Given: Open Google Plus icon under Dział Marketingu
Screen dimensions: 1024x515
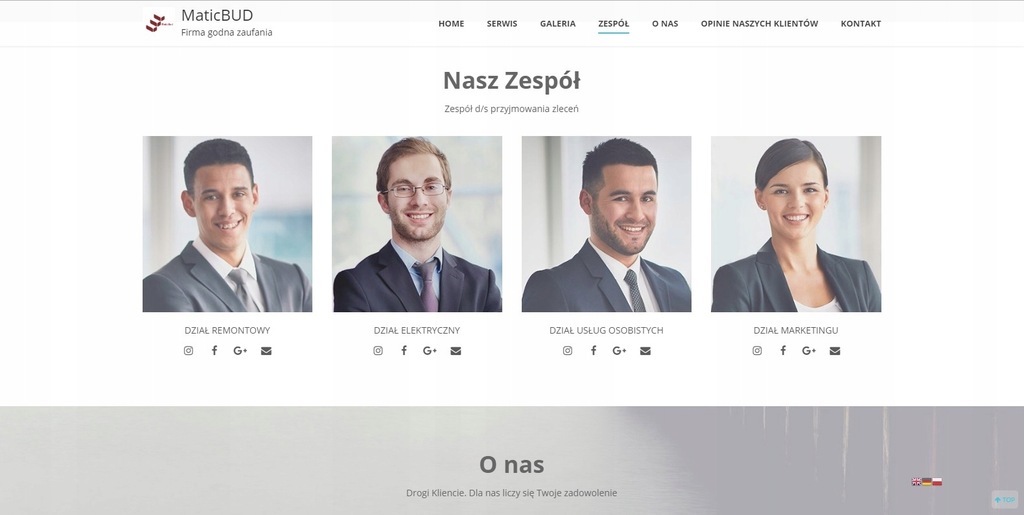Looking at the screenshot, I should click(x=808, y=351).
